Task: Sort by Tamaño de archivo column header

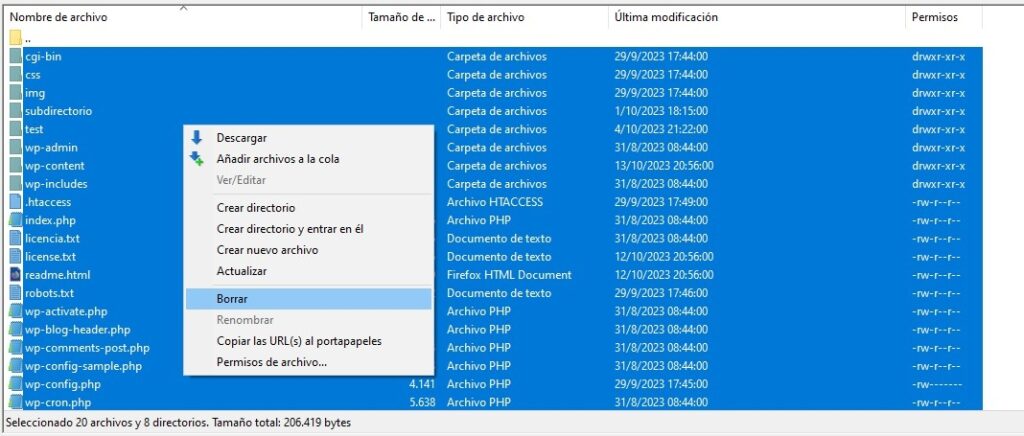Action: (x=401, y=17)
